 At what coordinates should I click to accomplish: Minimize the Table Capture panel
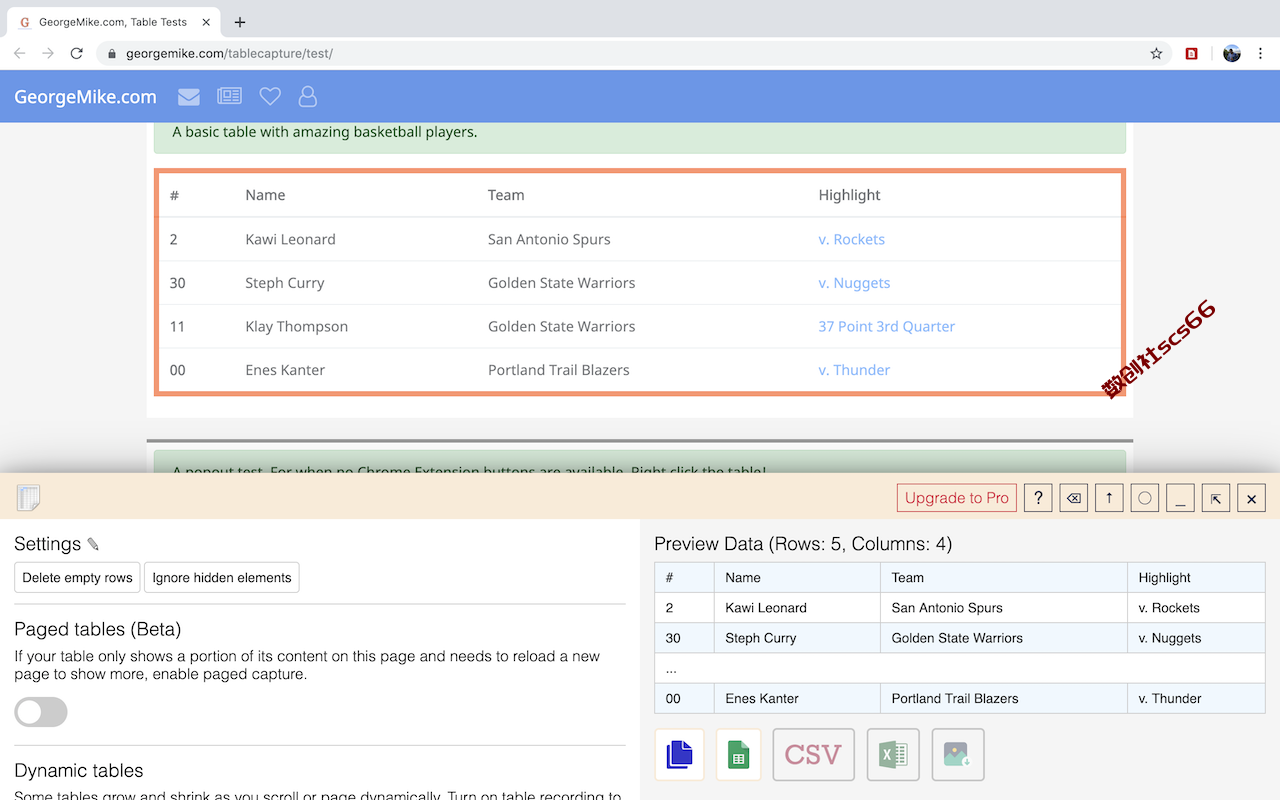coord(1180,498)
